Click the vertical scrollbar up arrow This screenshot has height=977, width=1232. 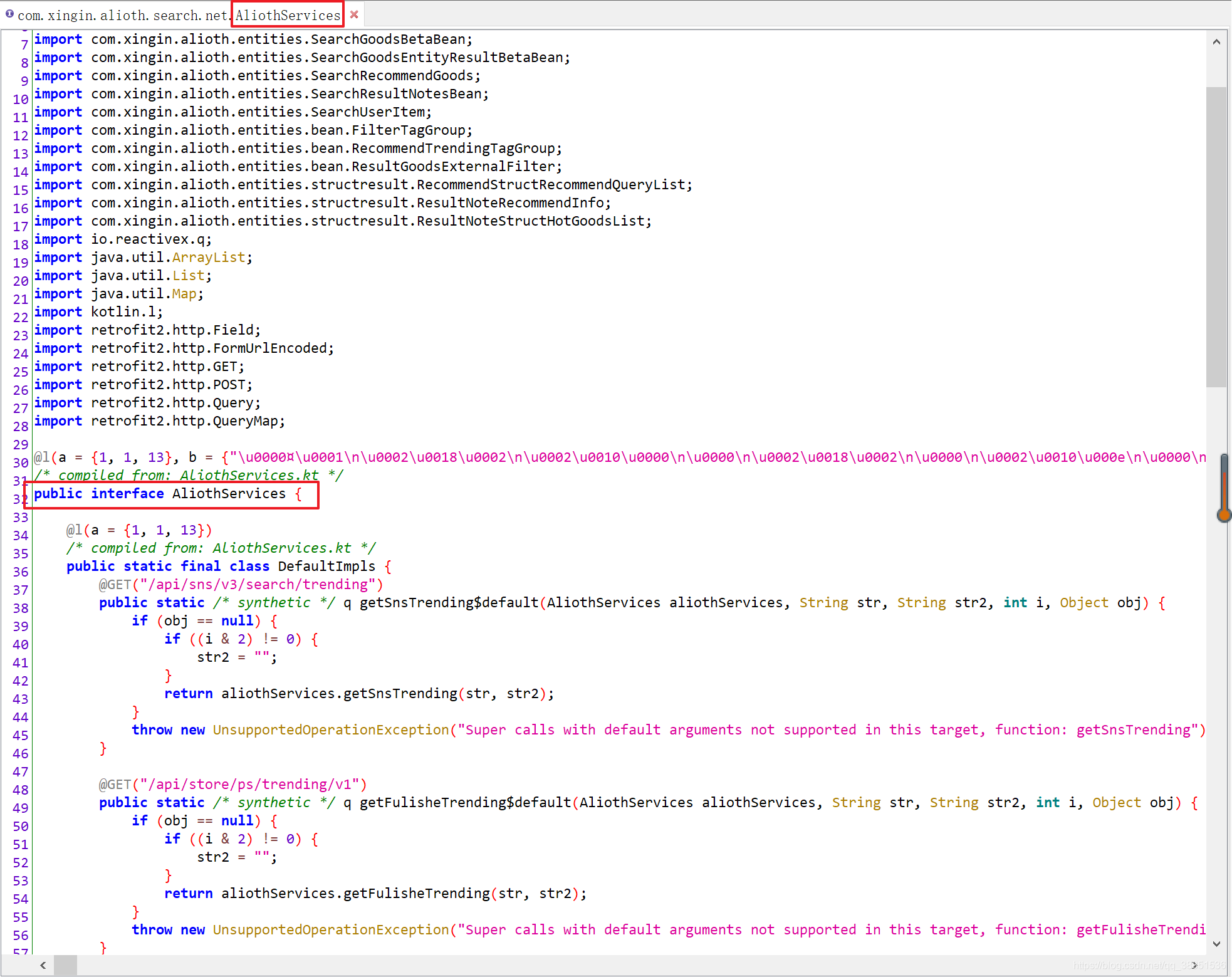[1216, 42]
